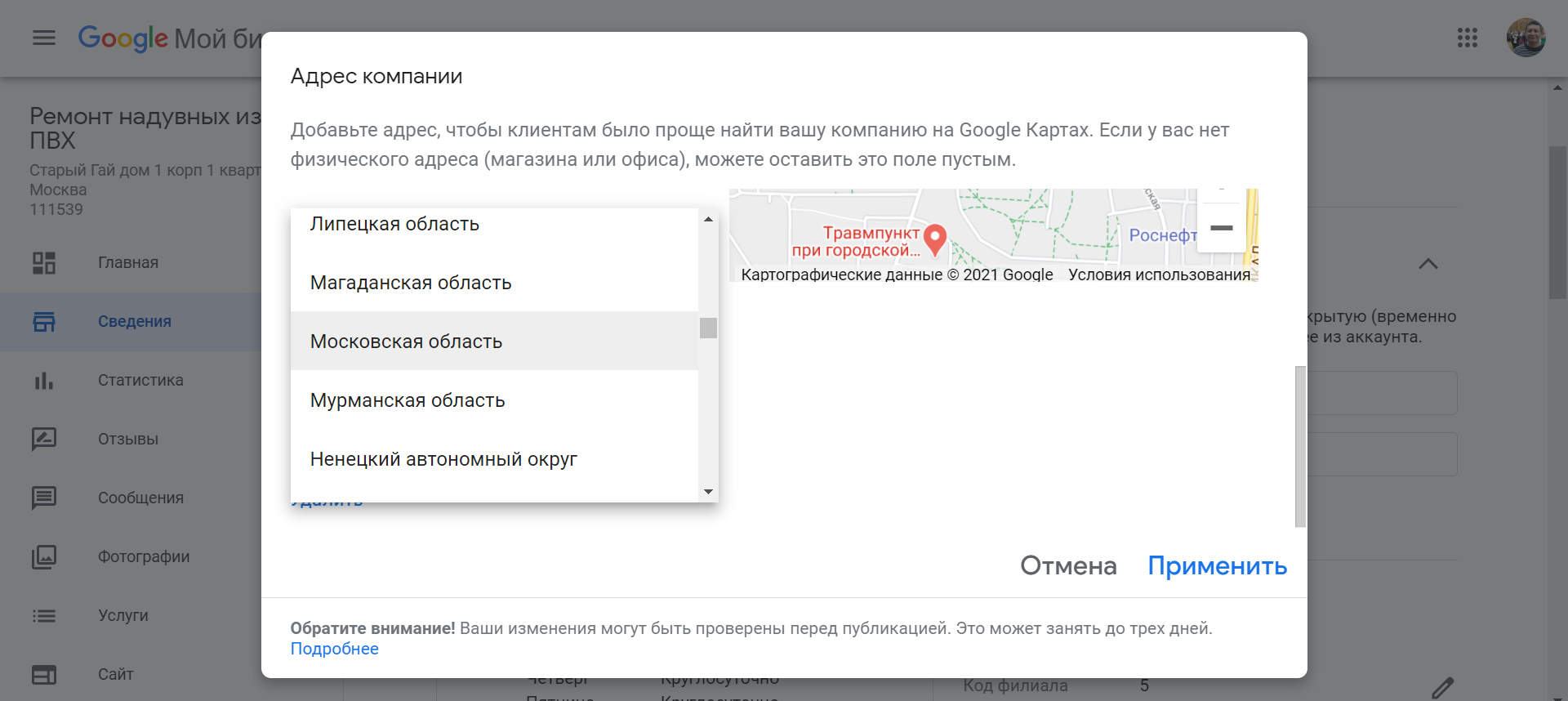Click the Услуги list icon
This screenshot has height=701, width=1568.
click(x=44, y=616)
